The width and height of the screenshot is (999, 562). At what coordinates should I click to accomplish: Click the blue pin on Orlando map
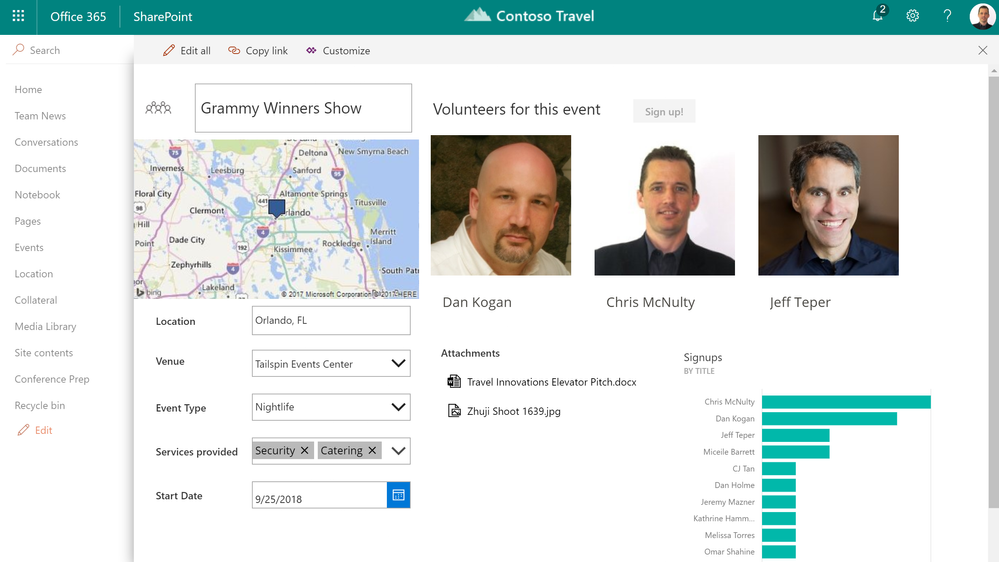pyautogui.click(x=277, y=209)
